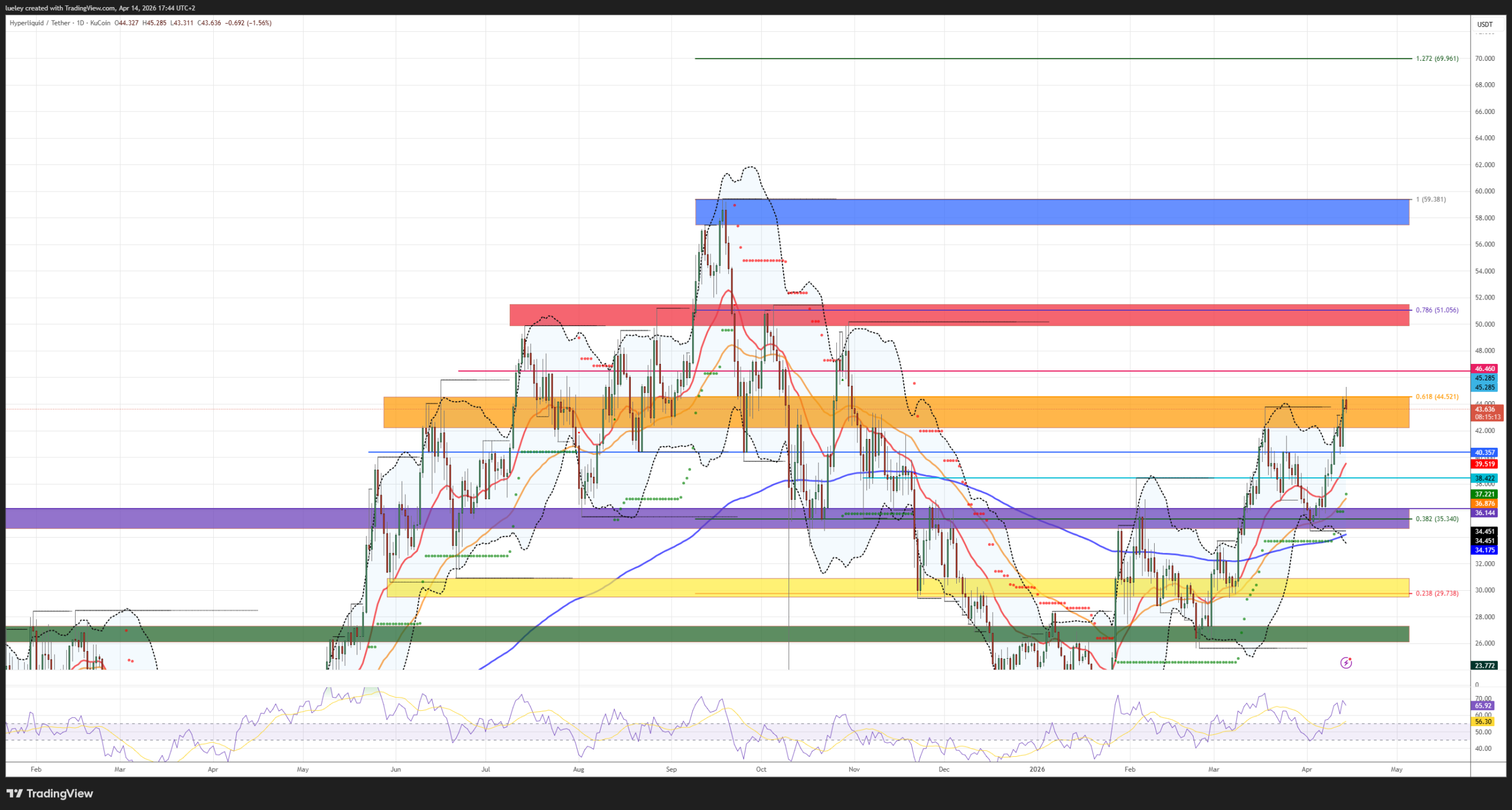Click the 43.636 current price countdown label
The width and height of the screenshot is (1512, 810).
(1484, 412)
